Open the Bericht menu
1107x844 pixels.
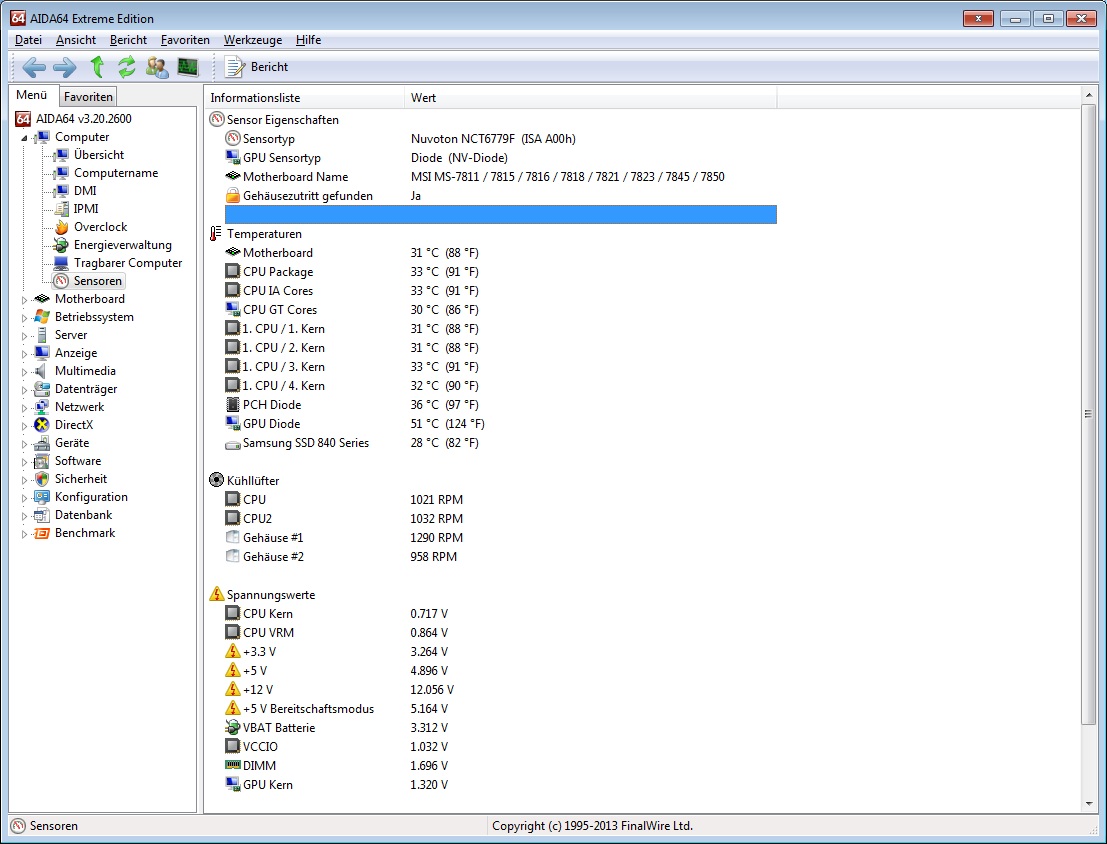(128, 40)
